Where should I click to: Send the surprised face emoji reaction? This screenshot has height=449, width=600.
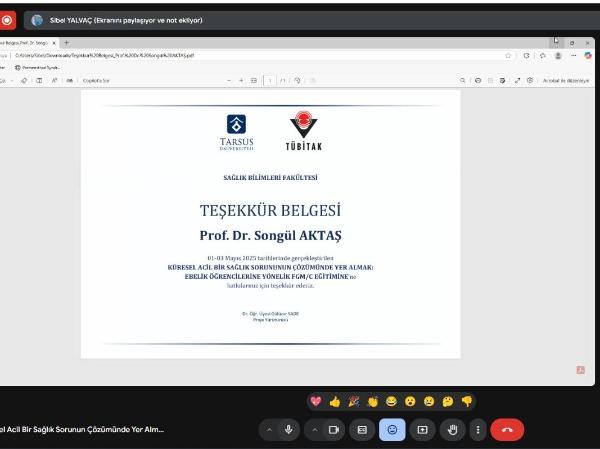(x=410, y=401)
